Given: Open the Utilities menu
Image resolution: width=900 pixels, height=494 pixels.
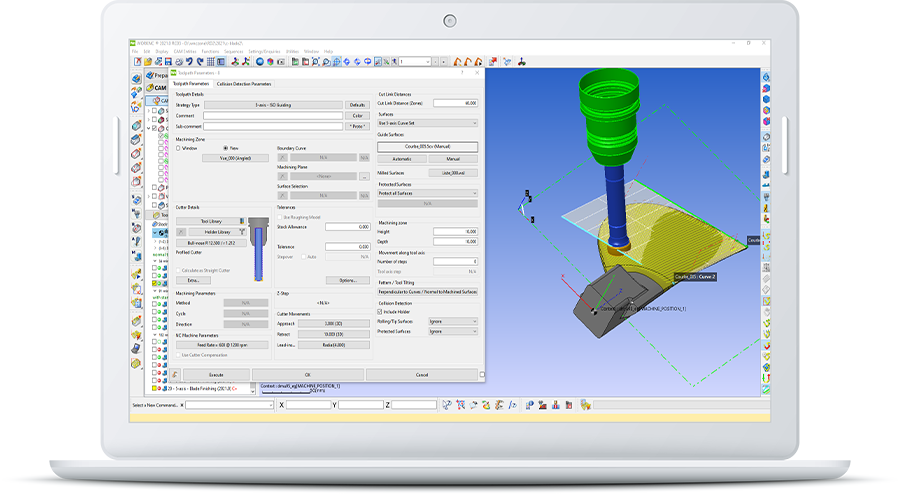Looking at the screenshot, I should 292,52.
